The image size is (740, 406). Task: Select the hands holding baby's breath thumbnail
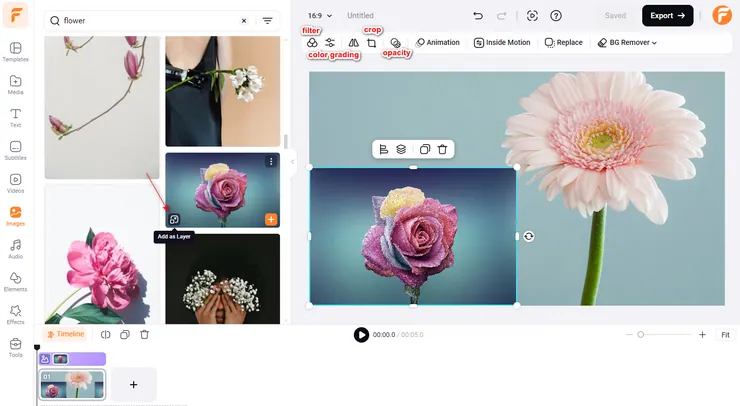click(x=223, y=279)
